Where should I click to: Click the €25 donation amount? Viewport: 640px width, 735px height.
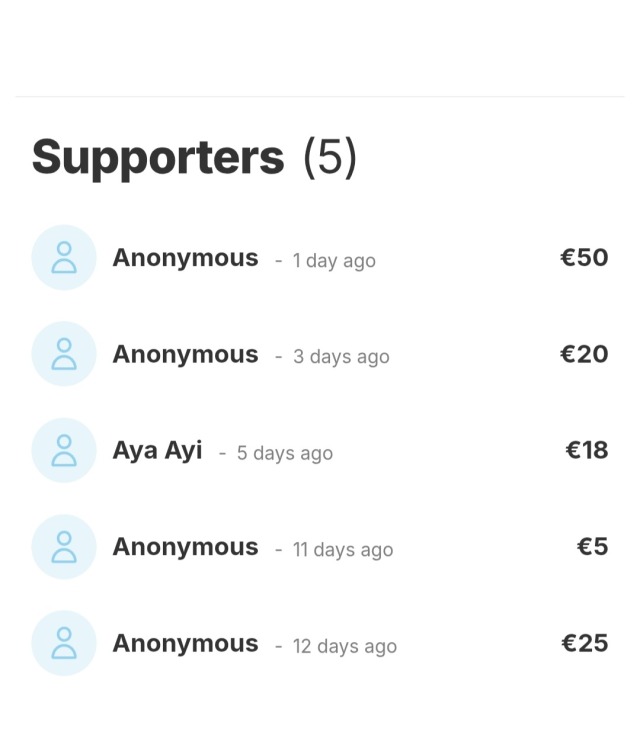click(585, 643)
